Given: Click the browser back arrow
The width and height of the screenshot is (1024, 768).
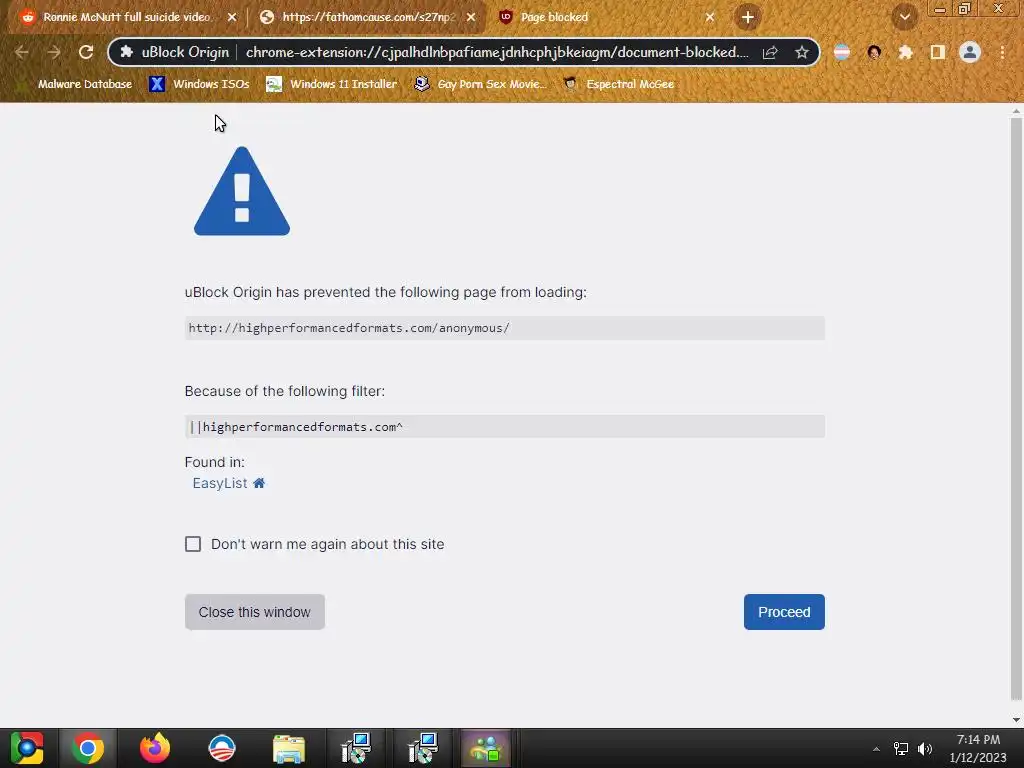Looking at the screenshot, I should point(22,52).
